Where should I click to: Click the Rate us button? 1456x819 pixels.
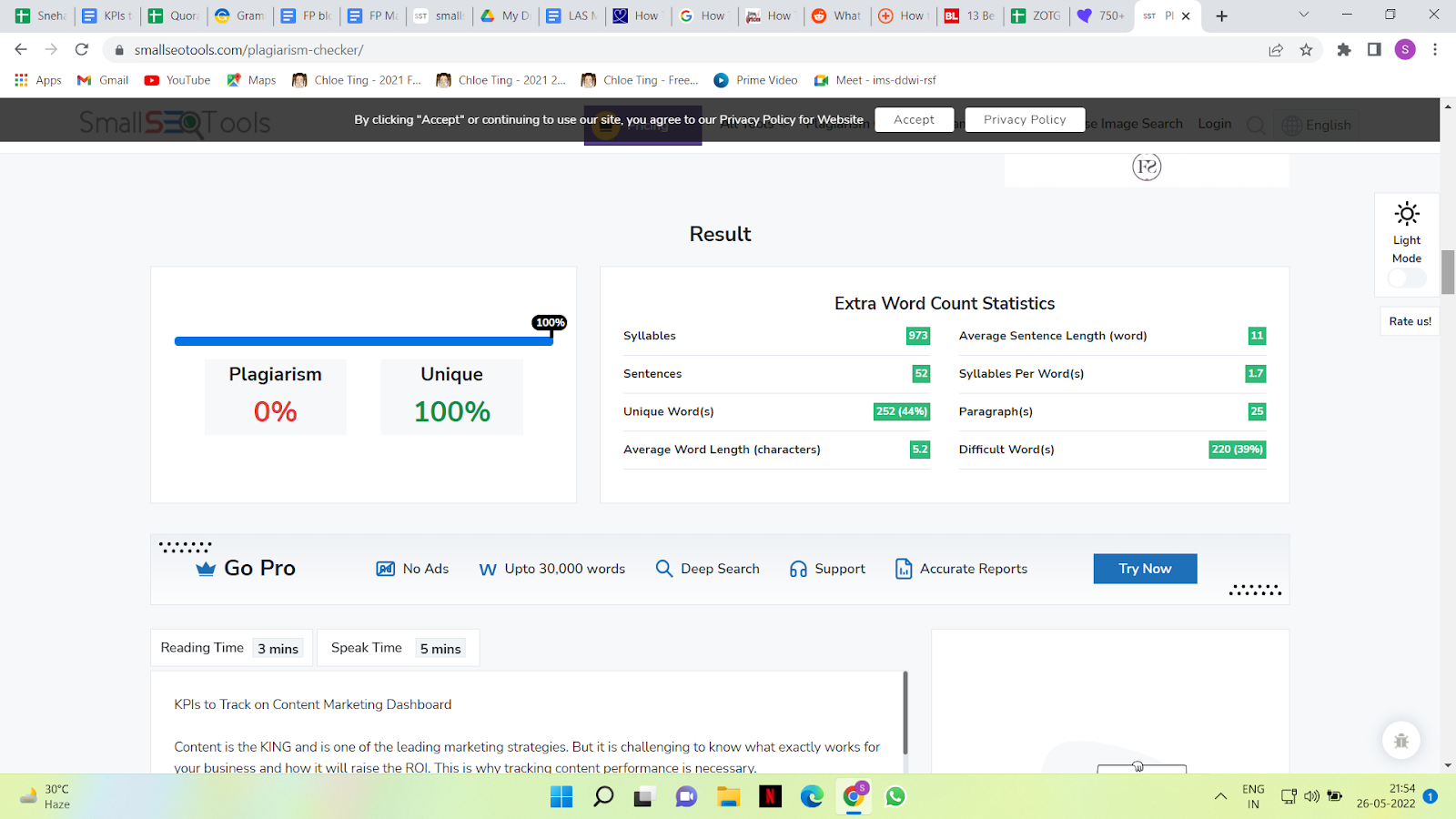click(x=1410, y=321)
